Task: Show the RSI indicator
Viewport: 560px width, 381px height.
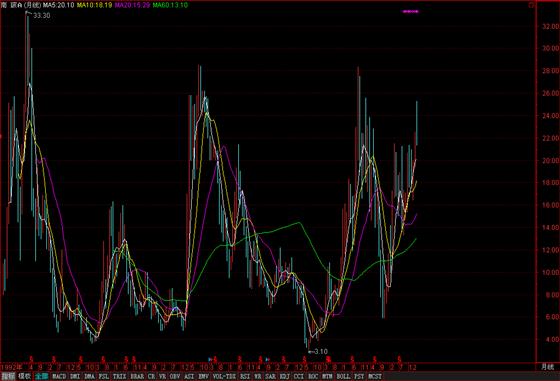Action: point(245,376)
